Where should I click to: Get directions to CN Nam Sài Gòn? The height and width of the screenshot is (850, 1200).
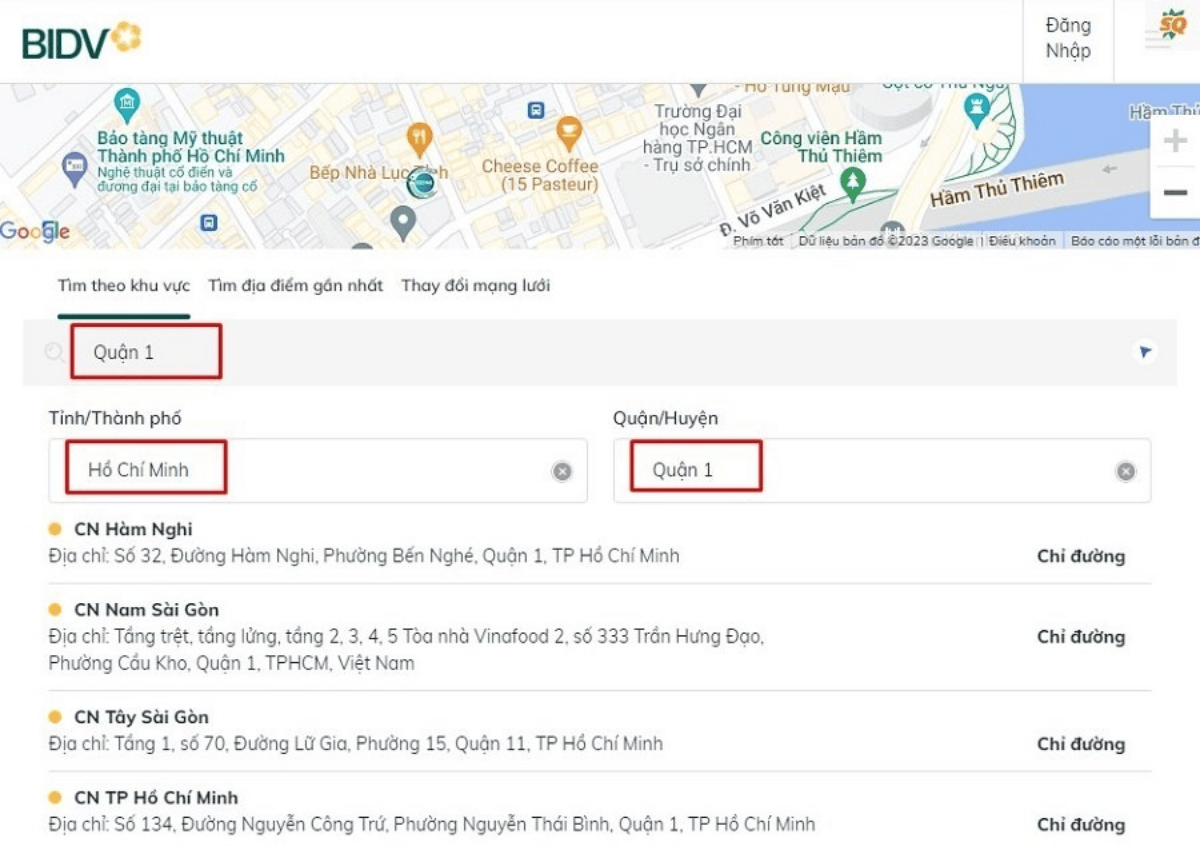[x=1080, y=637]
